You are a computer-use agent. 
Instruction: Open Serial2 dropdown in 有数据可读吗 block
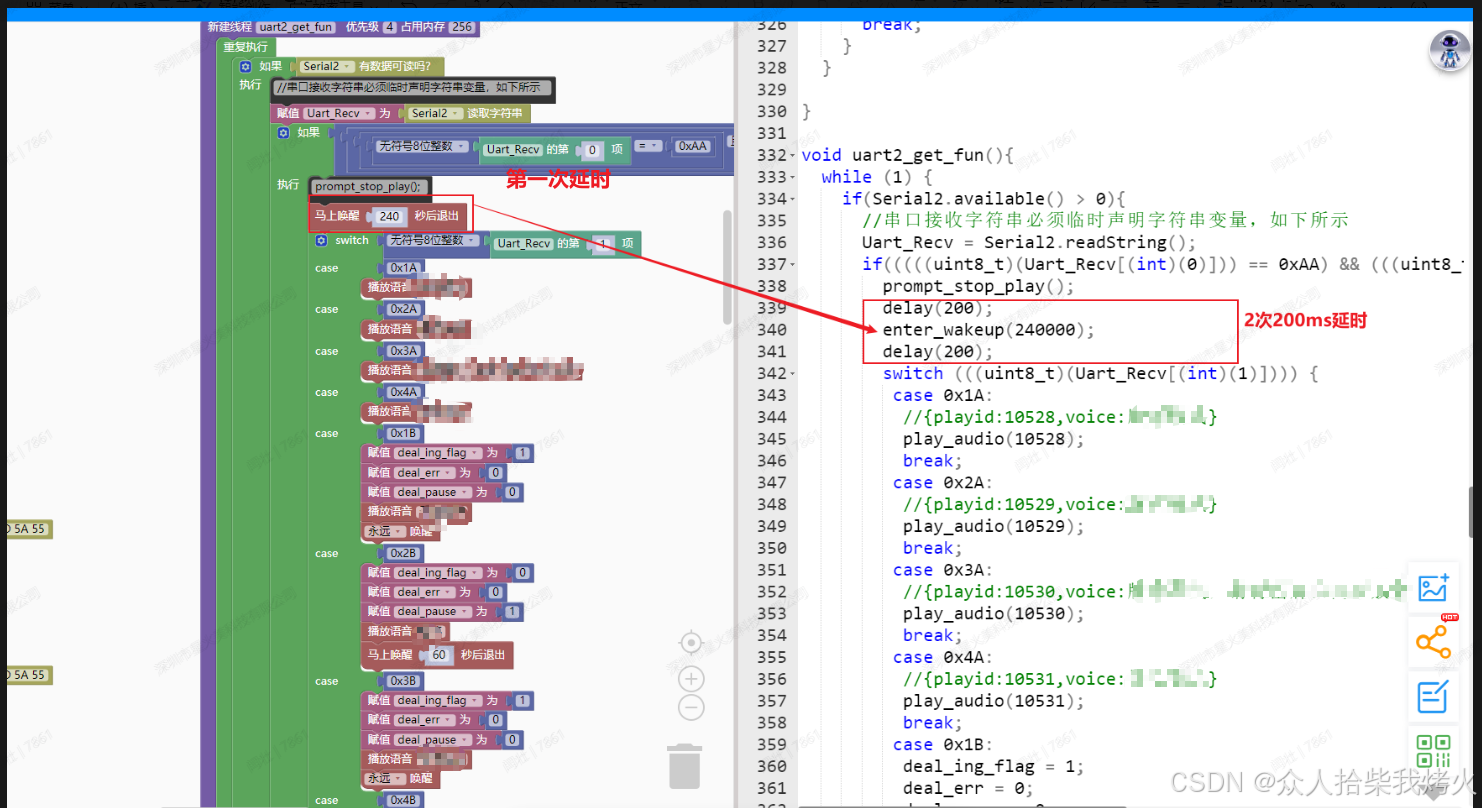326,66
